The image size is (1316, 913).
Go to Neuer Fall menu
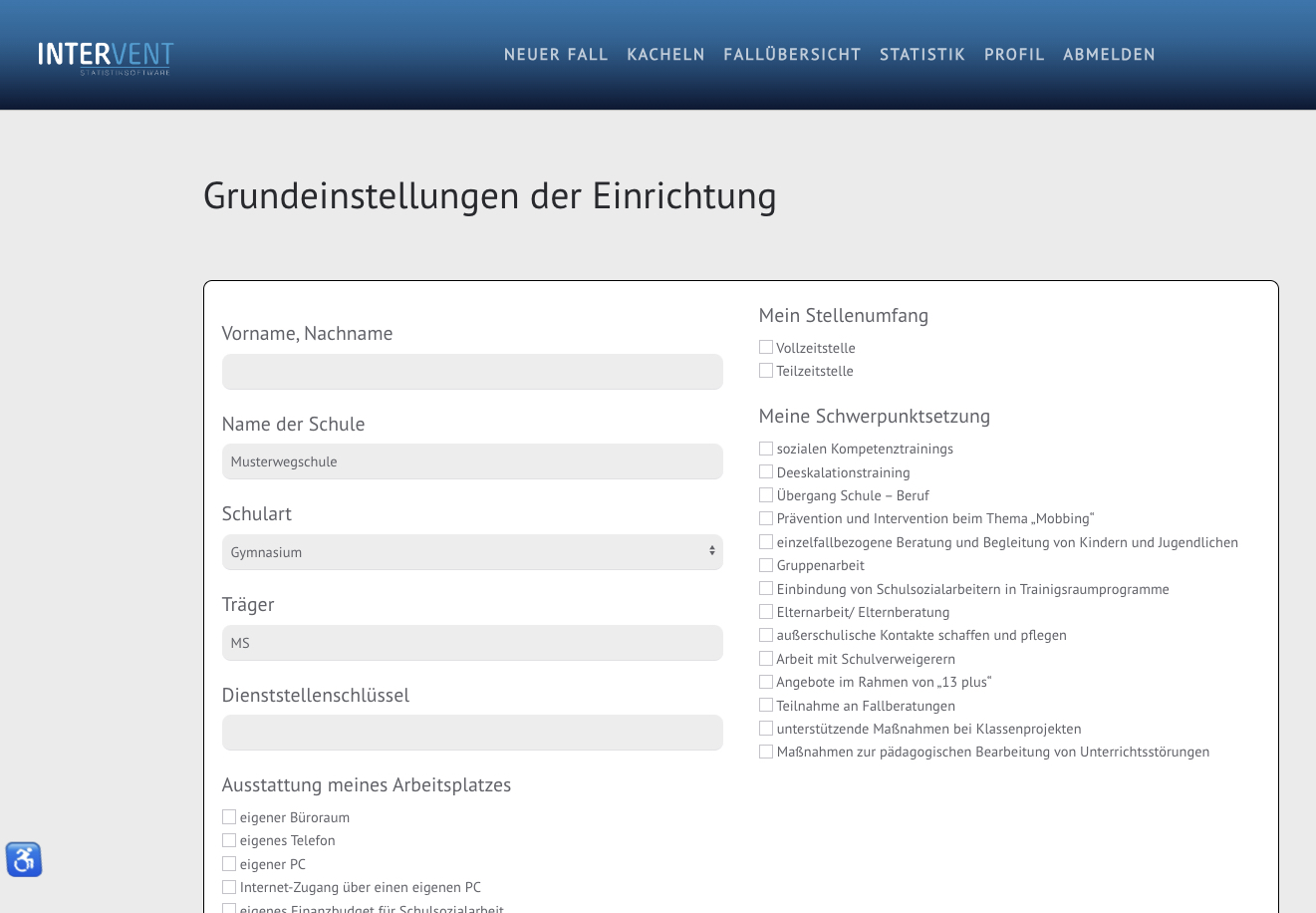click(555, 55)
